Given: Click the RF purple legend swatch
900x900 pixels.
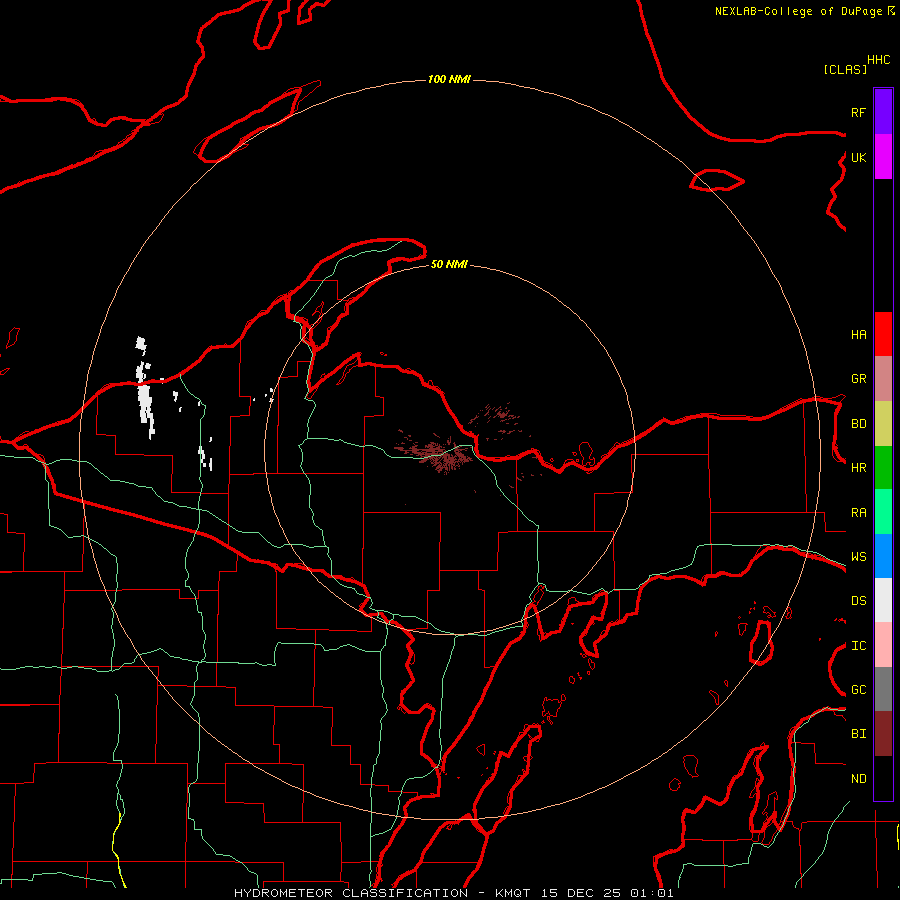Looking at the screenshot, I should pyautogui.click(x=883, y=112).
